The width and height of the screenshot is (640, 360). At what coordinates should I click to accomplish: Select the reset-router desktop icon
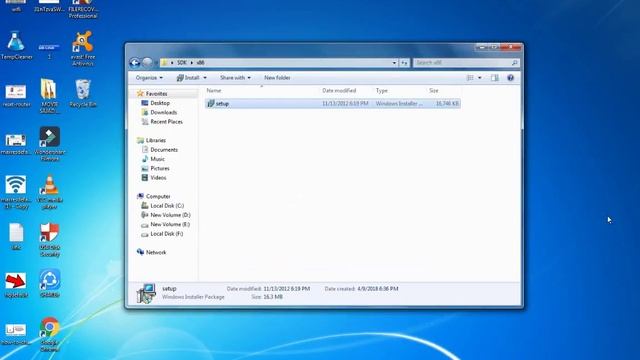point(16,96)
